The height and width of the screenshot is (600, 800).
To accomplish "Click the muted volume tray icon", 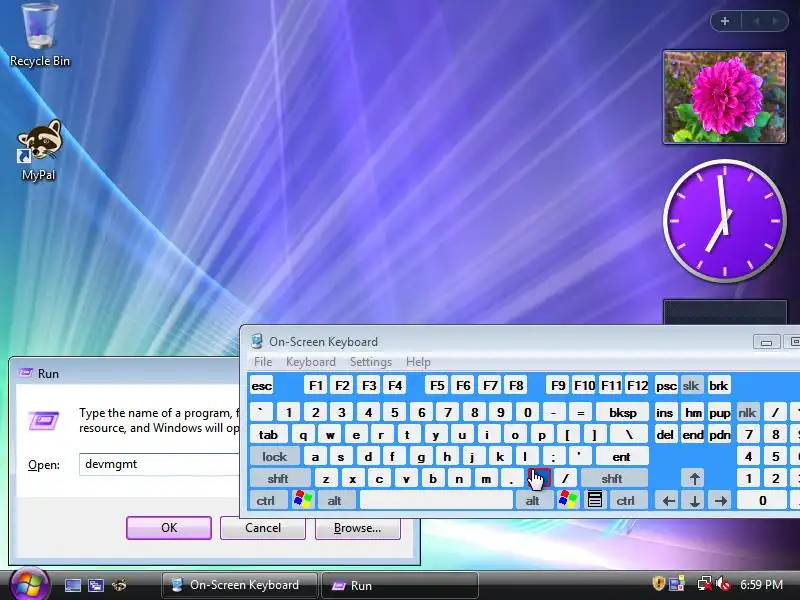I will (722, 584).
